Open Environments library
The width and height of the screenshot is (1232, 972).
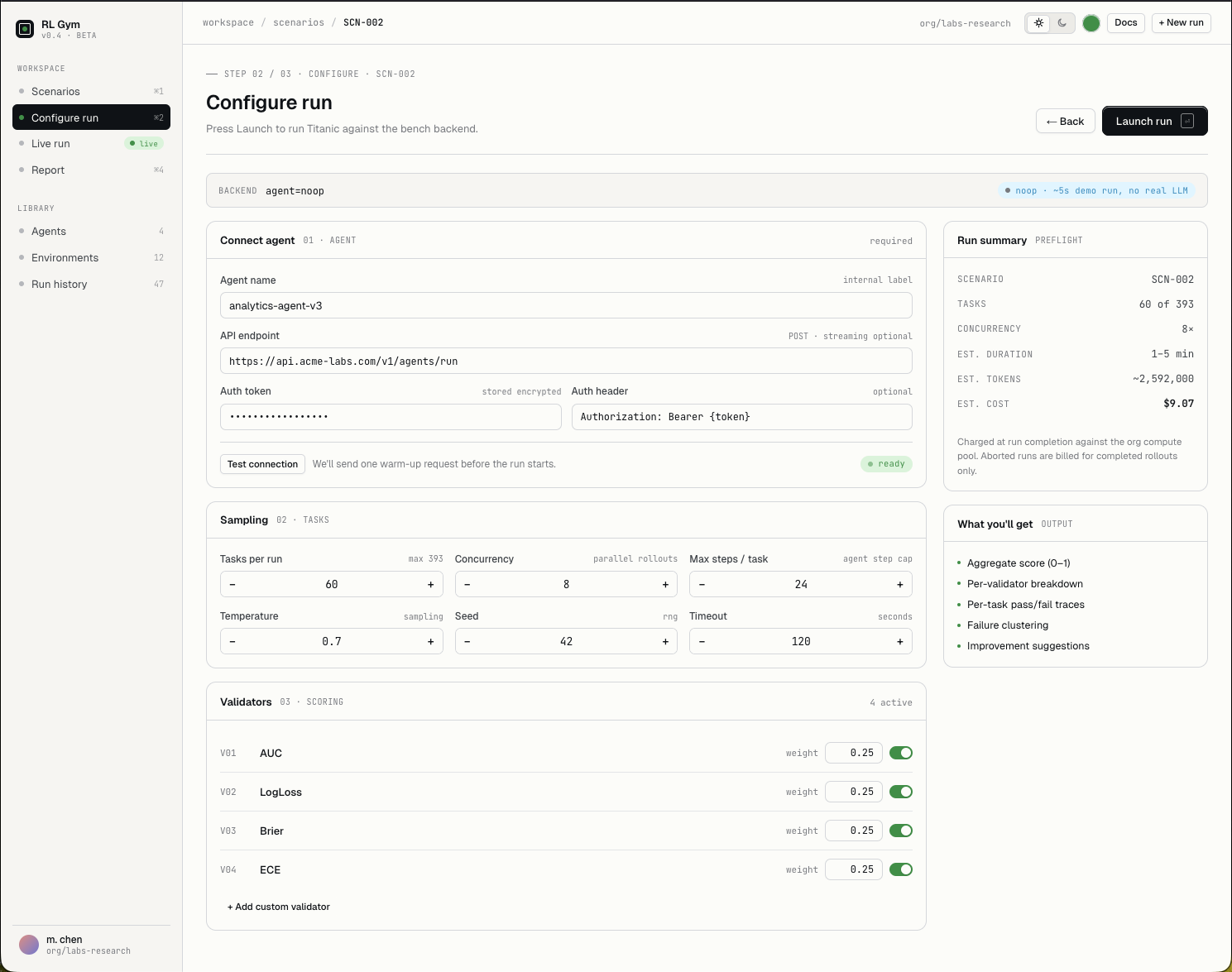point(91,257)
